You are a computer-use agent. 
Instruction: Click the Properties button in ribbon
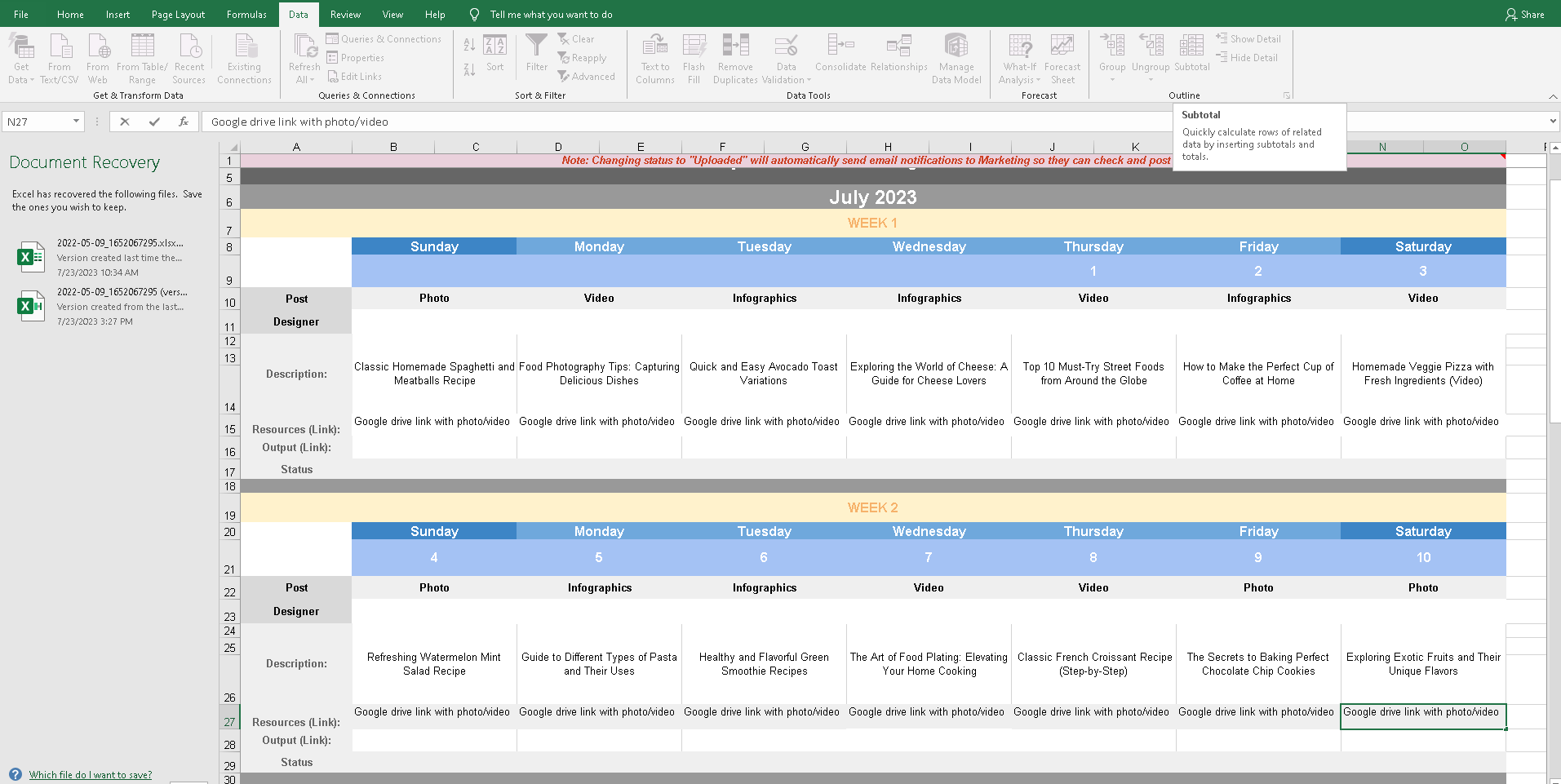pos(356,58)
